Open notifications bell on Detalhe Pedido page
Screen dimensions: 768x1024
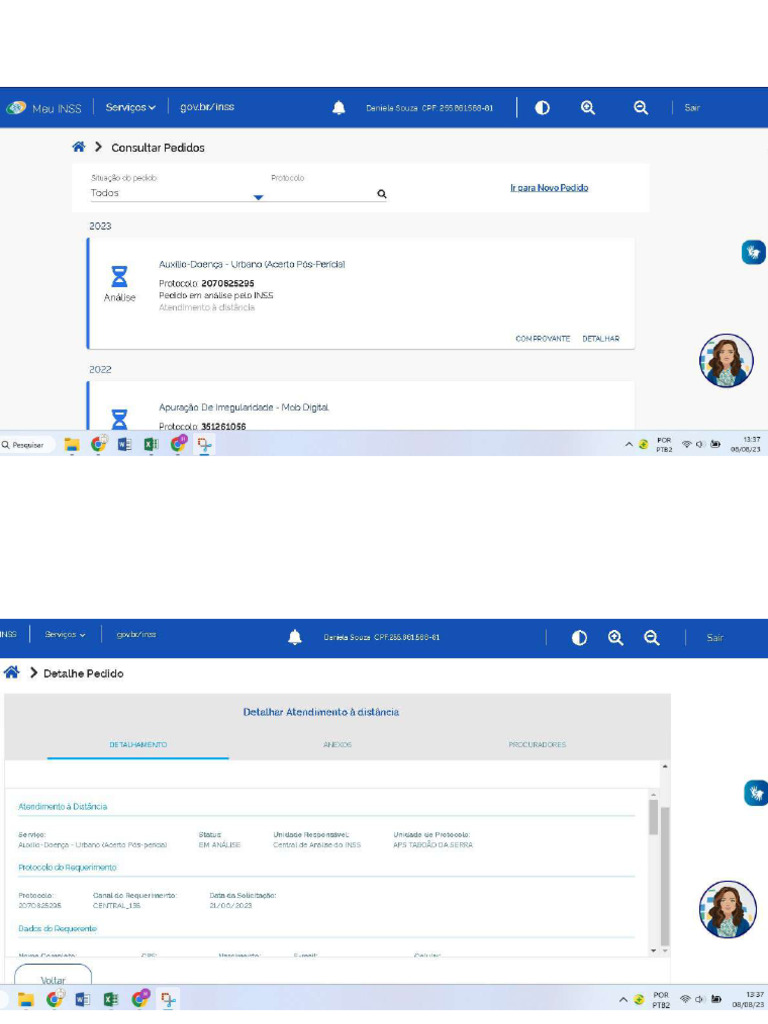tap(295, 637)
